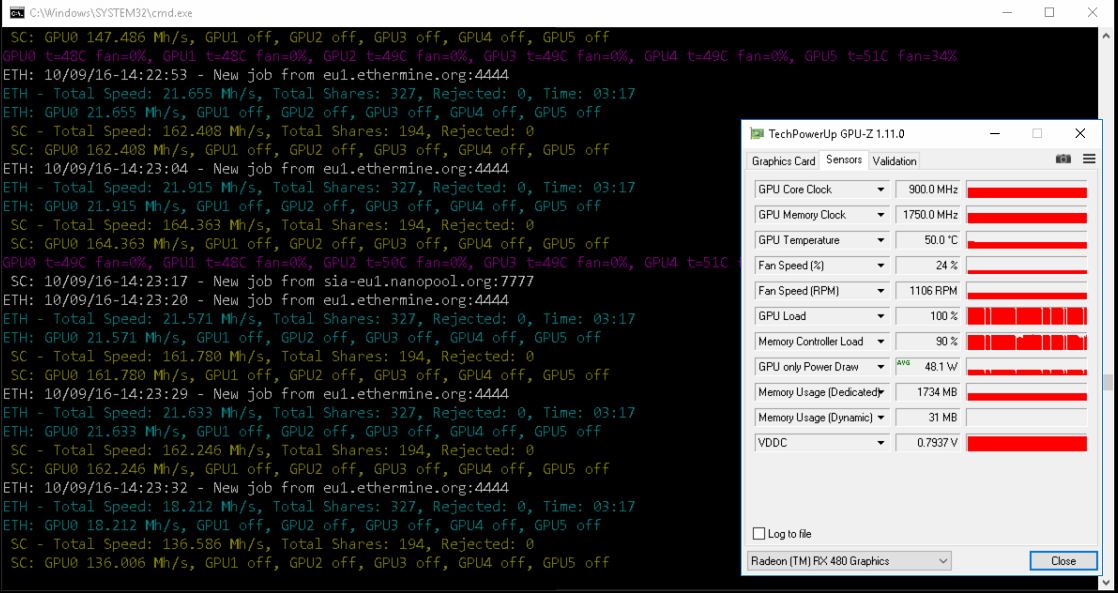Viewport: 1118px width, 593px height.
Task: Expand the GPU only Power Draw dropdown
Action: 881,366
